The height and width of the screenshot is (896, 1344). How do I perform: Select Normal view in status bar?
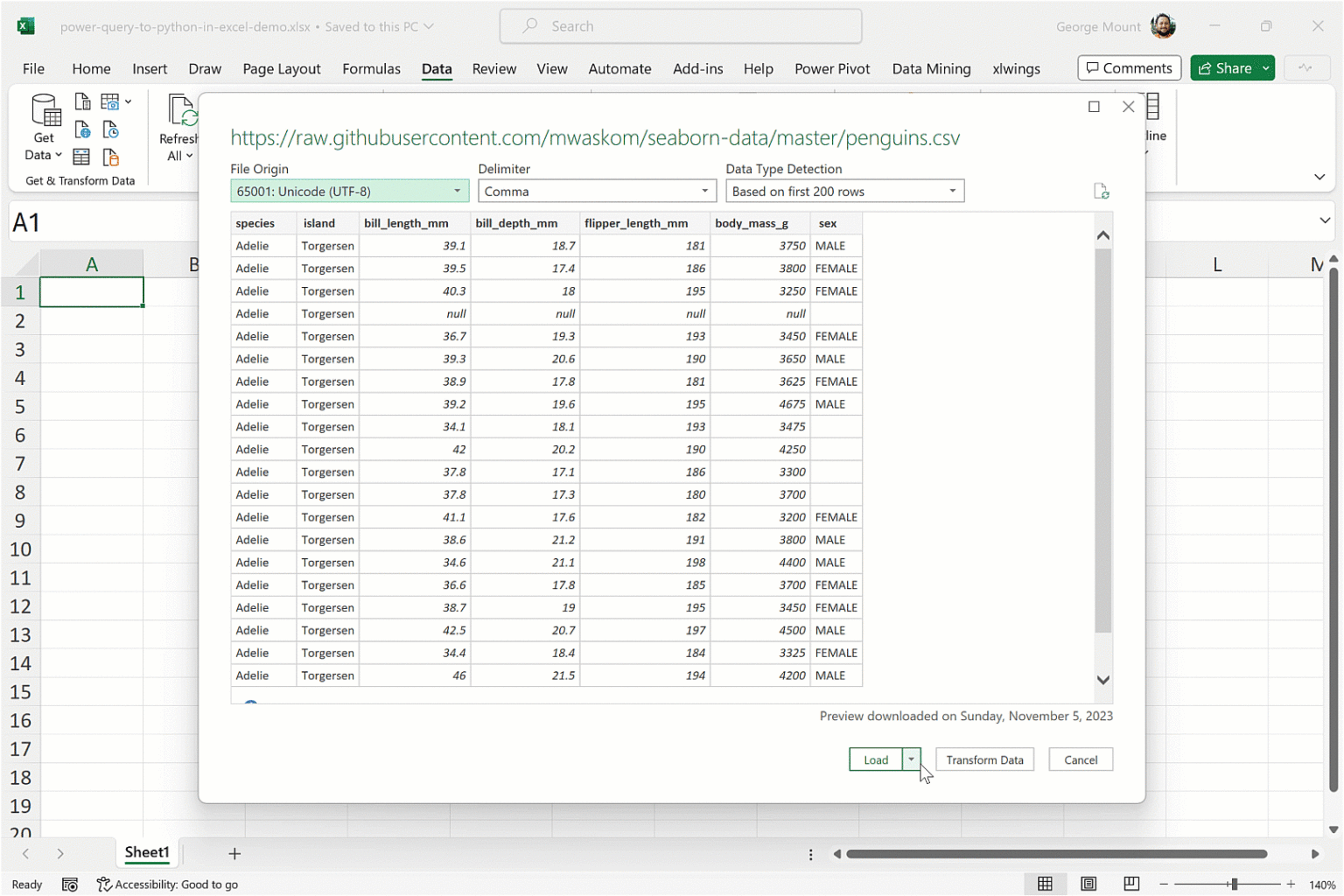1045,884
